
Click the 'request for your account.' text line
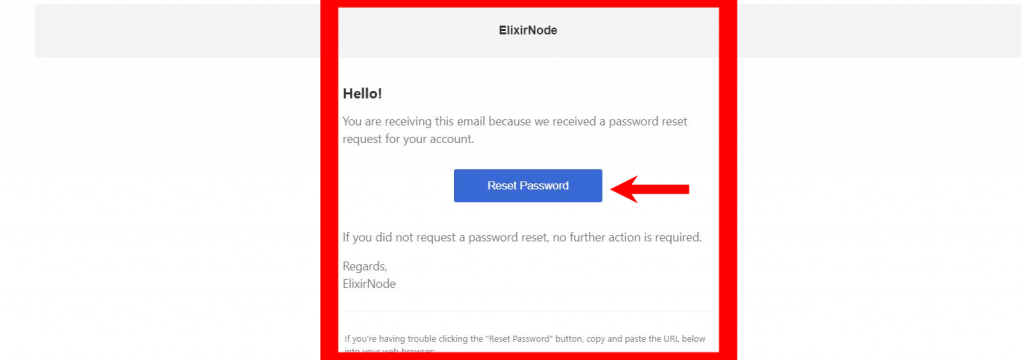click(x=408, y=139)
